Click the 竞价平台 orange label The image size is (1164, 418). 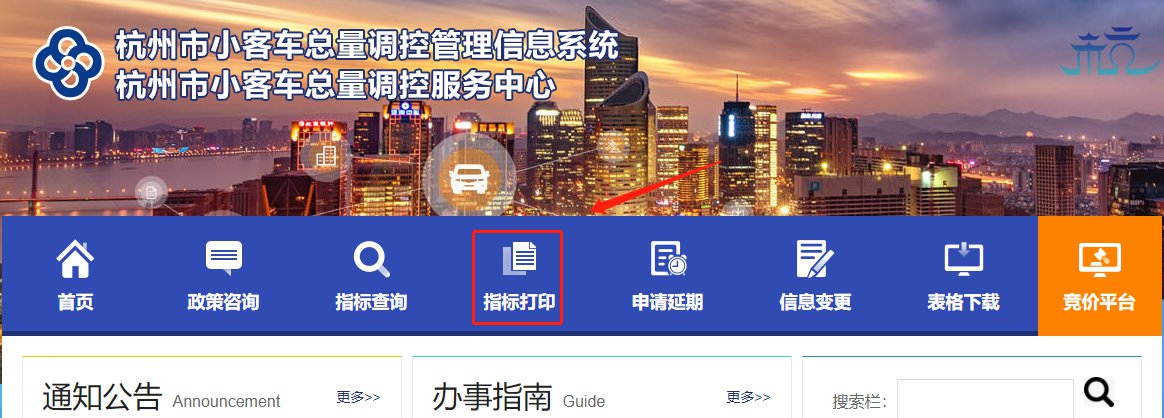[x=1099, y=303]
